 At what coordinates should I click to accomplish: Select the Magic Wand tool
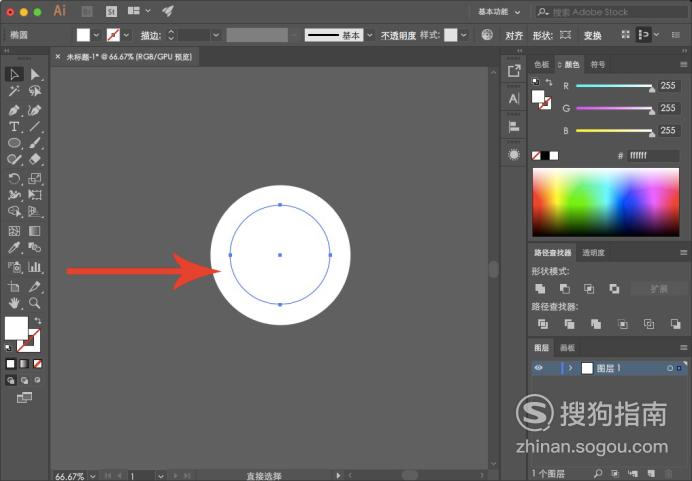click(14, 91)
